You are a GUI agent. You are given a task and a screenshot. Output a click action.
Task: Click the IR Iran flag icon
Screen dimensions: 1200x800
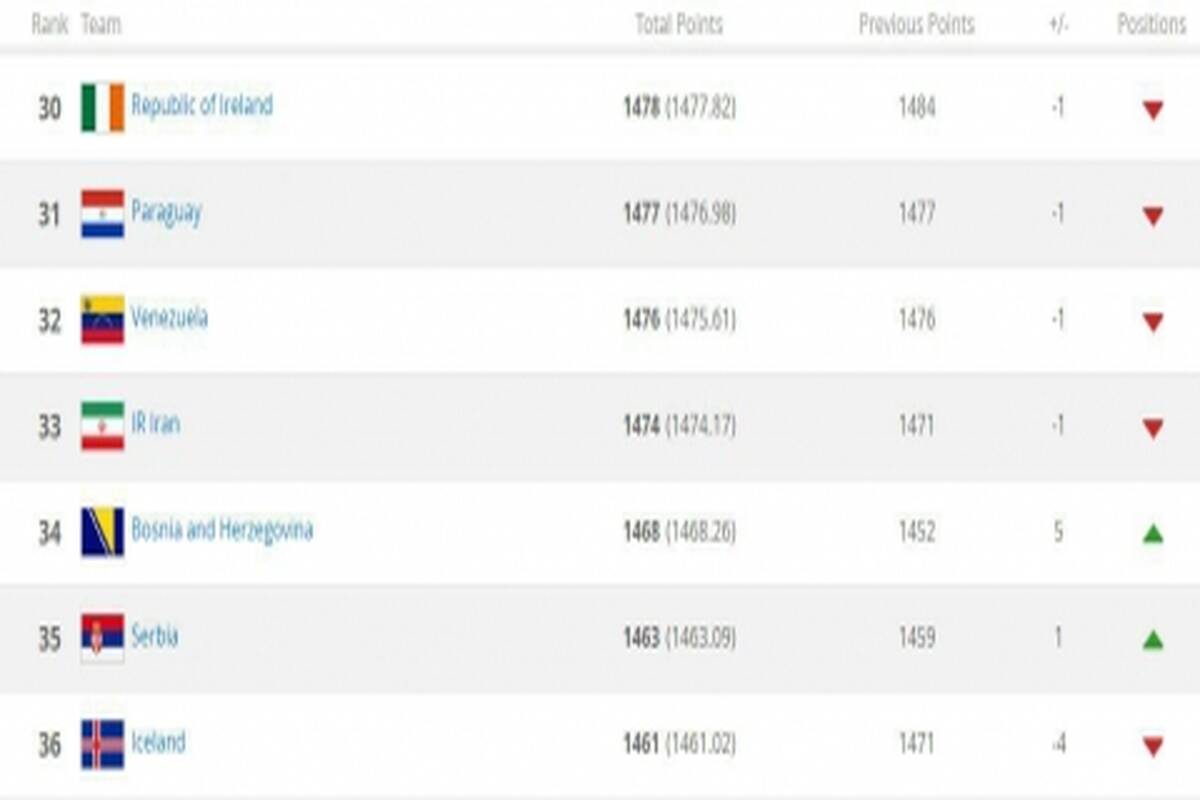(103, 426)
